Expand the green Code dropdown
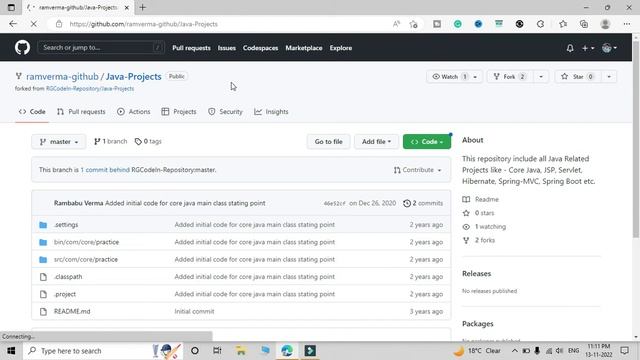The height and width of the screenshot is (360, 640). coord(427,142)
